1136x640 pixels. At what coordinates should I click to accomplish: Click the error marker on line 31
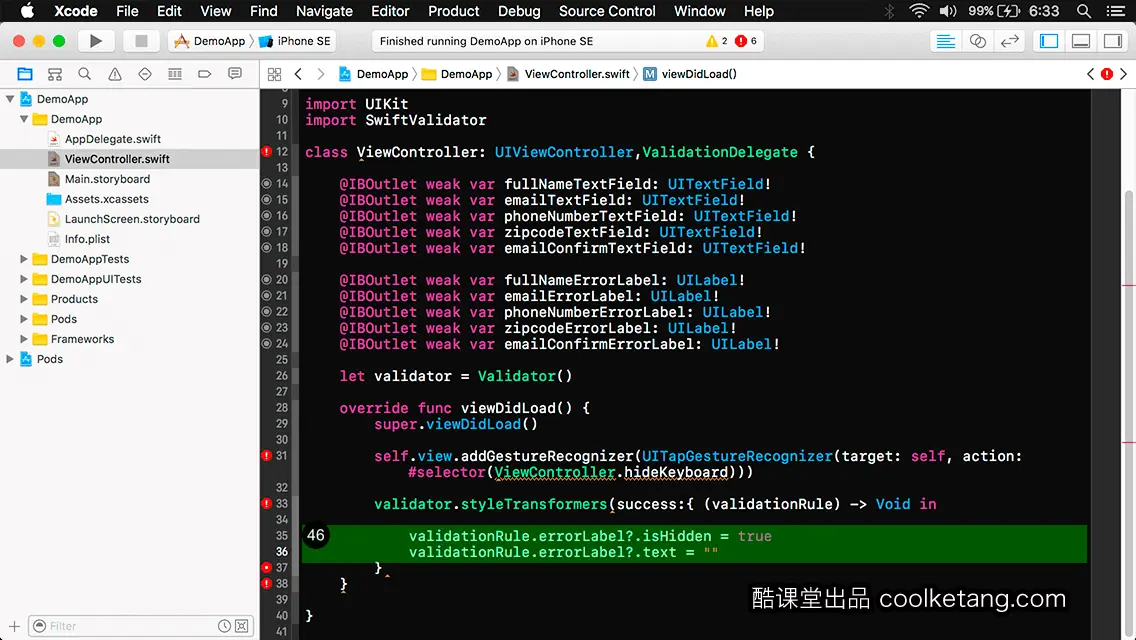(x=266, y=456)
